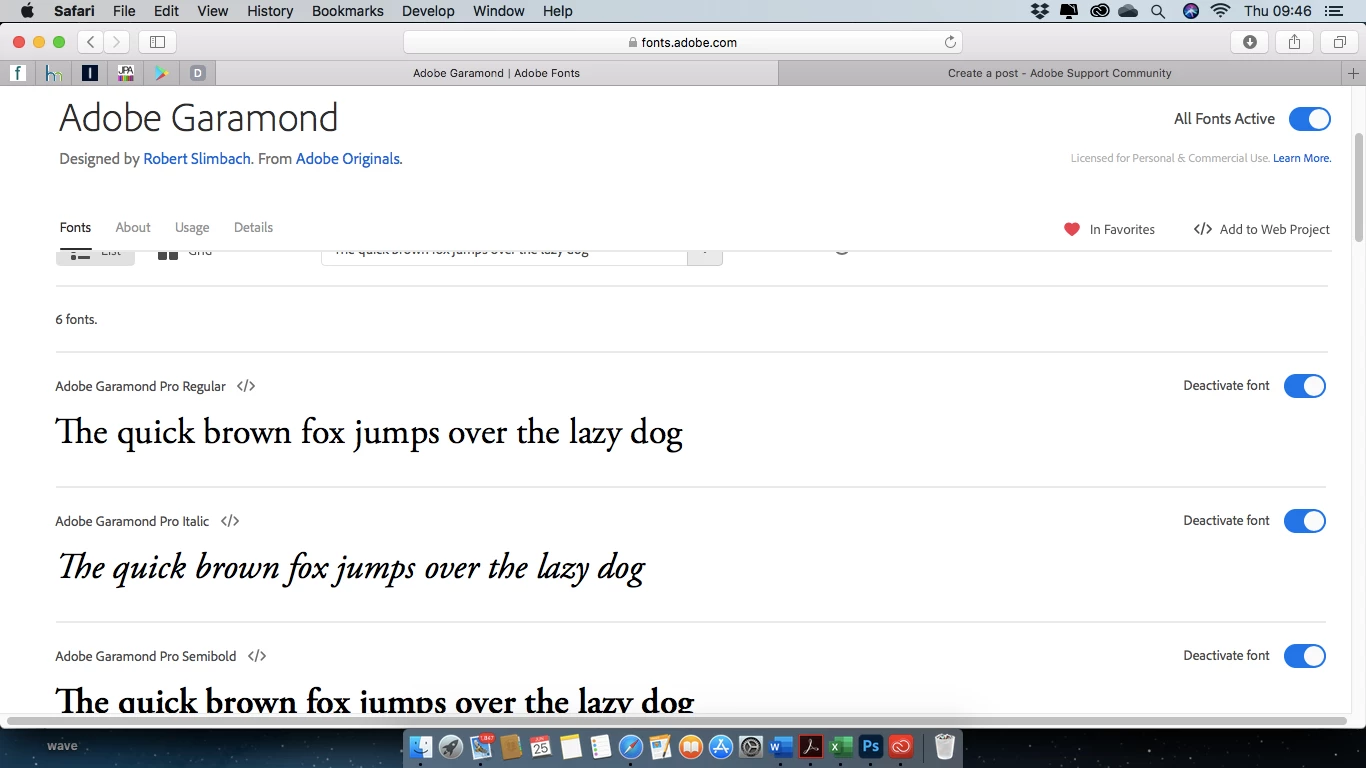
Task: Open the pinned dark 'I' tab
Action: click(90, 73)
